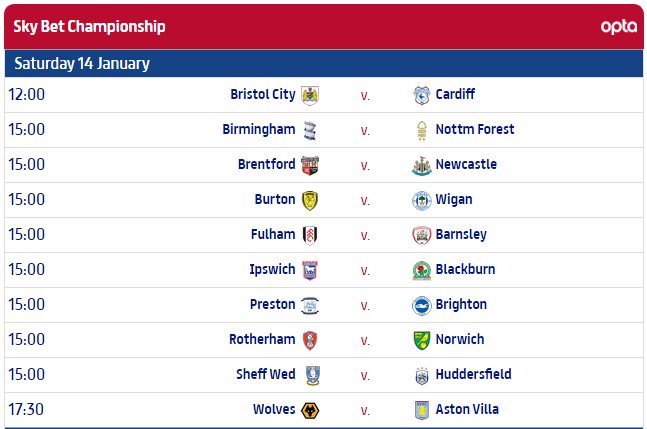The image size is (647, 429).
Task: Select the Fulham club badge
Action: pos(310,236)
